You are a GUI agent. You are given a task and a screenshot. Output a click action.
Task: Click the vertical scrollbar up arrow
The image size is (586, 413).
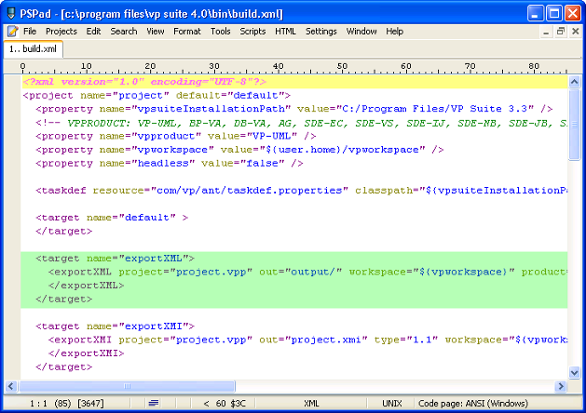[574, 81]
